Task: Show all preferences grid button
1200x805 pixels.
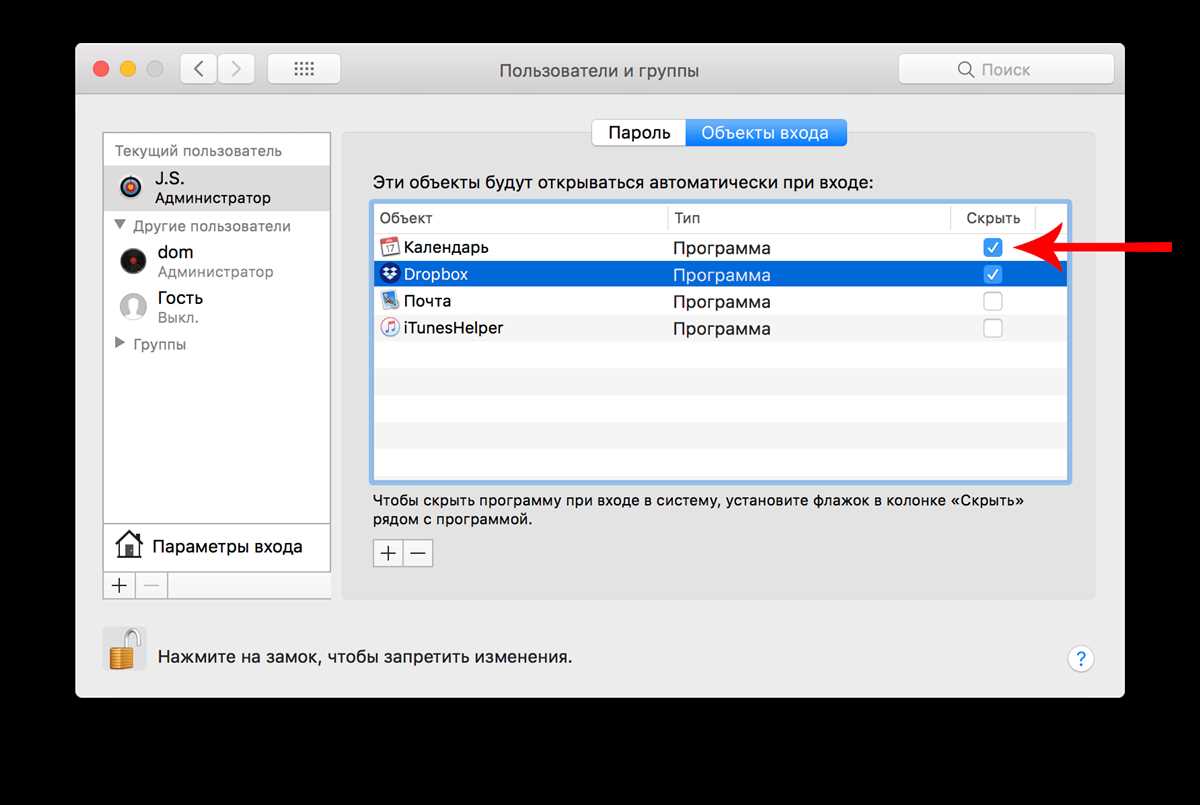Action: pyautogui.click(x=304, y=69)
